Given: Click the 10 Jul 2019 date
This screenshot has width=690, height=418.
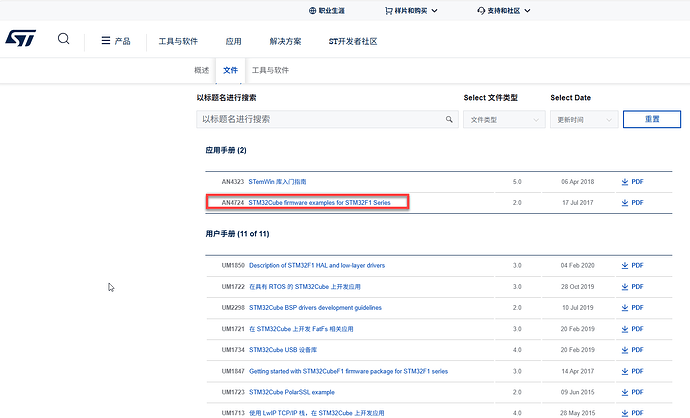Looking at the screenshot, I should pyautogui.click(x=577, y=308).
